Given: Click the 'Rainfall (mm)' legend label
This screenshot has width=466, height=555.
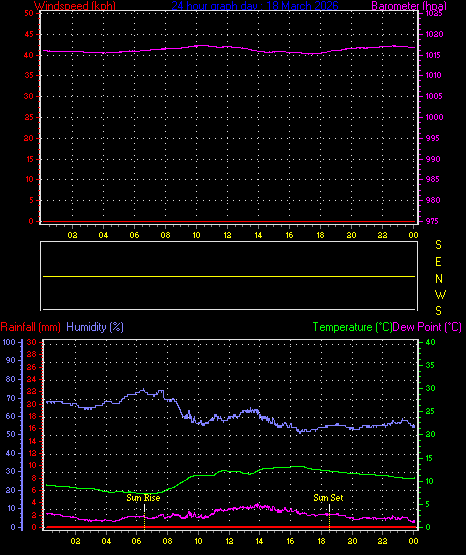Looking at the screenshot, I should [x=30, y=327].
